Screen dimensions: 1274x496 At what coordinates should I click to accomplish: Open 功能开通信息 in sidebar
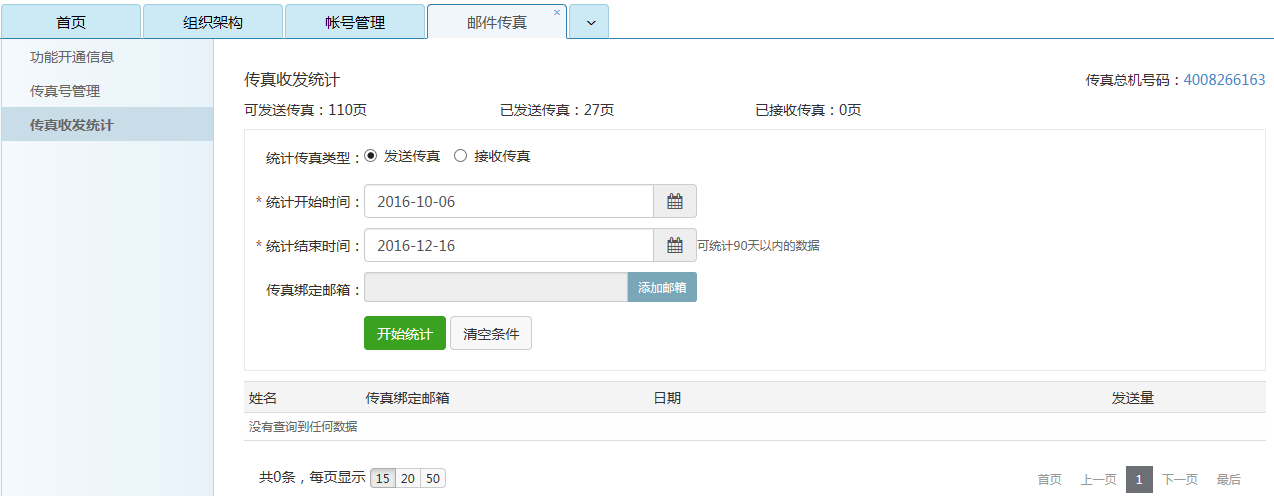(72, 57)
